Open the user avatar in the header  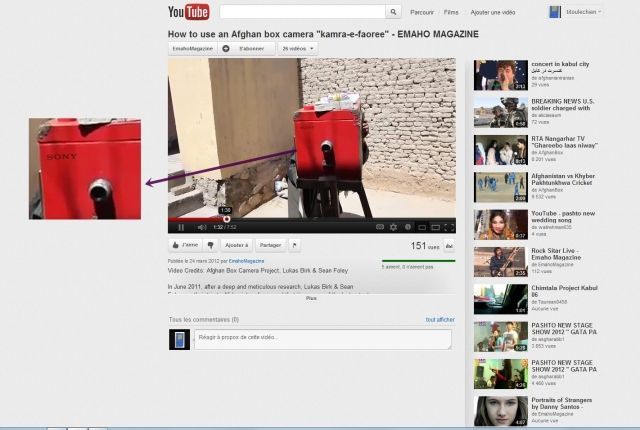(555, 12)
